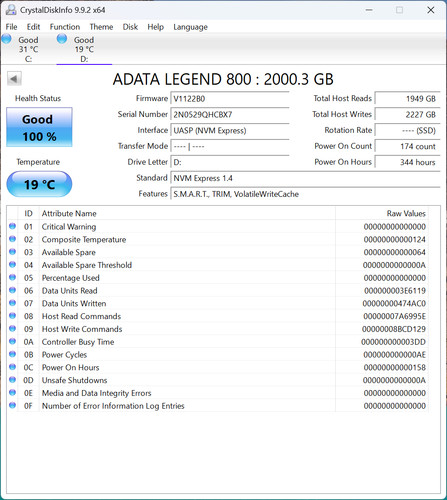Click status orb of Media and Data Integrity Errors
Viewport: 447px width, 500px height.
point(12,393)
